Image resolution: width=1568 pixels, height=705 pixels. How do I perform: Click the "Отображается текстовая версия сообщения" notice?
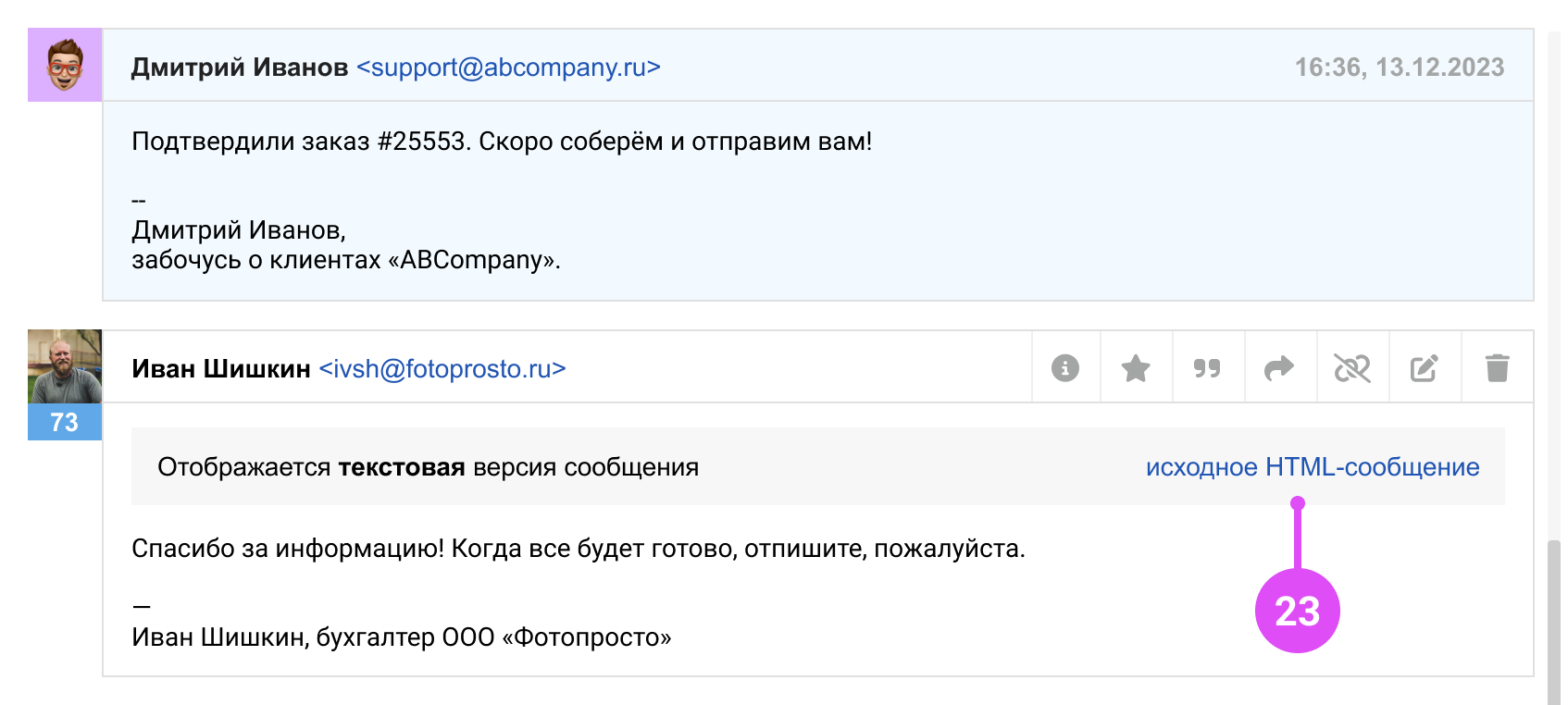(428, 467)
